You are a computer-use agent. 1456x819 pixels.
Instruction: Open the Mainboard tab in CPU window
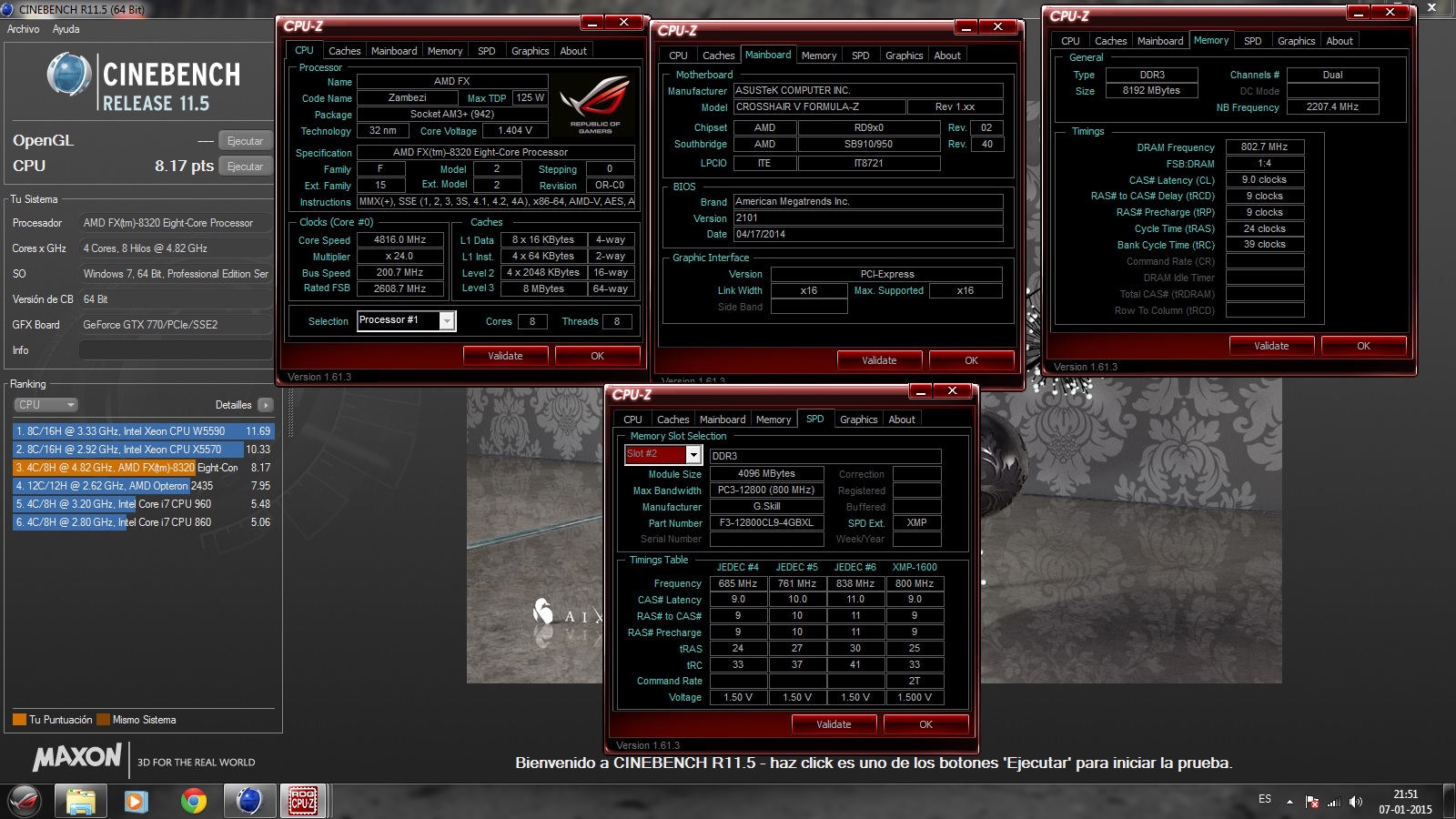coord(394,51)
